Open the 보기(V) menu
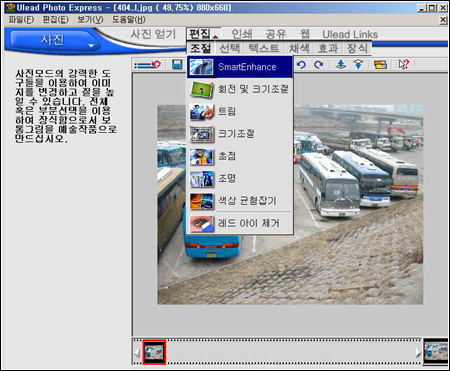This screenshot has height=371, width=450. pyautogui.click(x=90, y=20)
